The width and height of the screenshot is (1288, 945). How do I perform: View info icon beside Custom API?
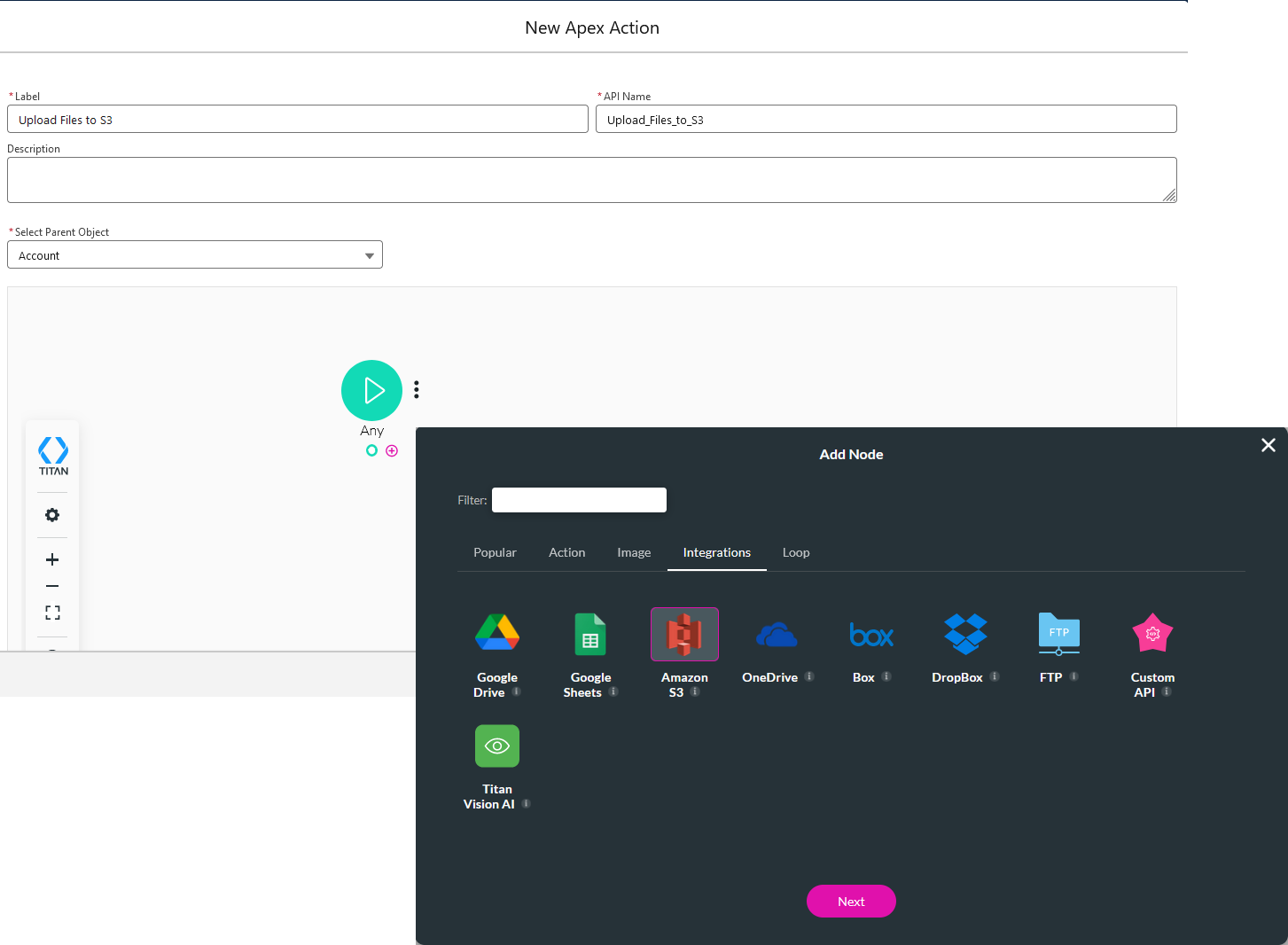1167,691
